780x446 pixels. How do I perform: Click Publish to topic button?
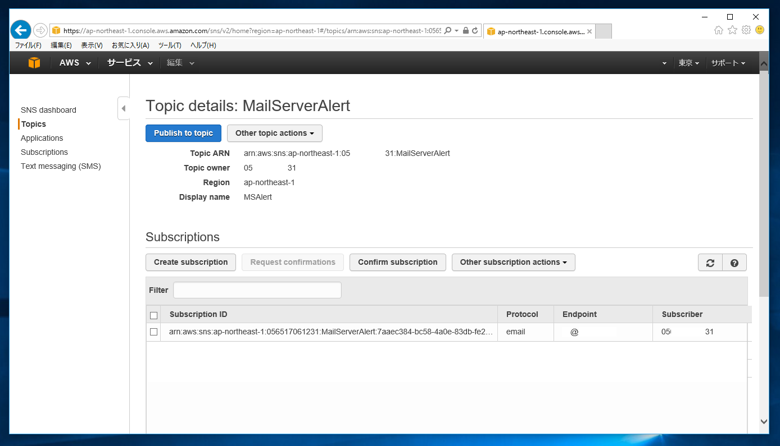[x=183, y=133]
